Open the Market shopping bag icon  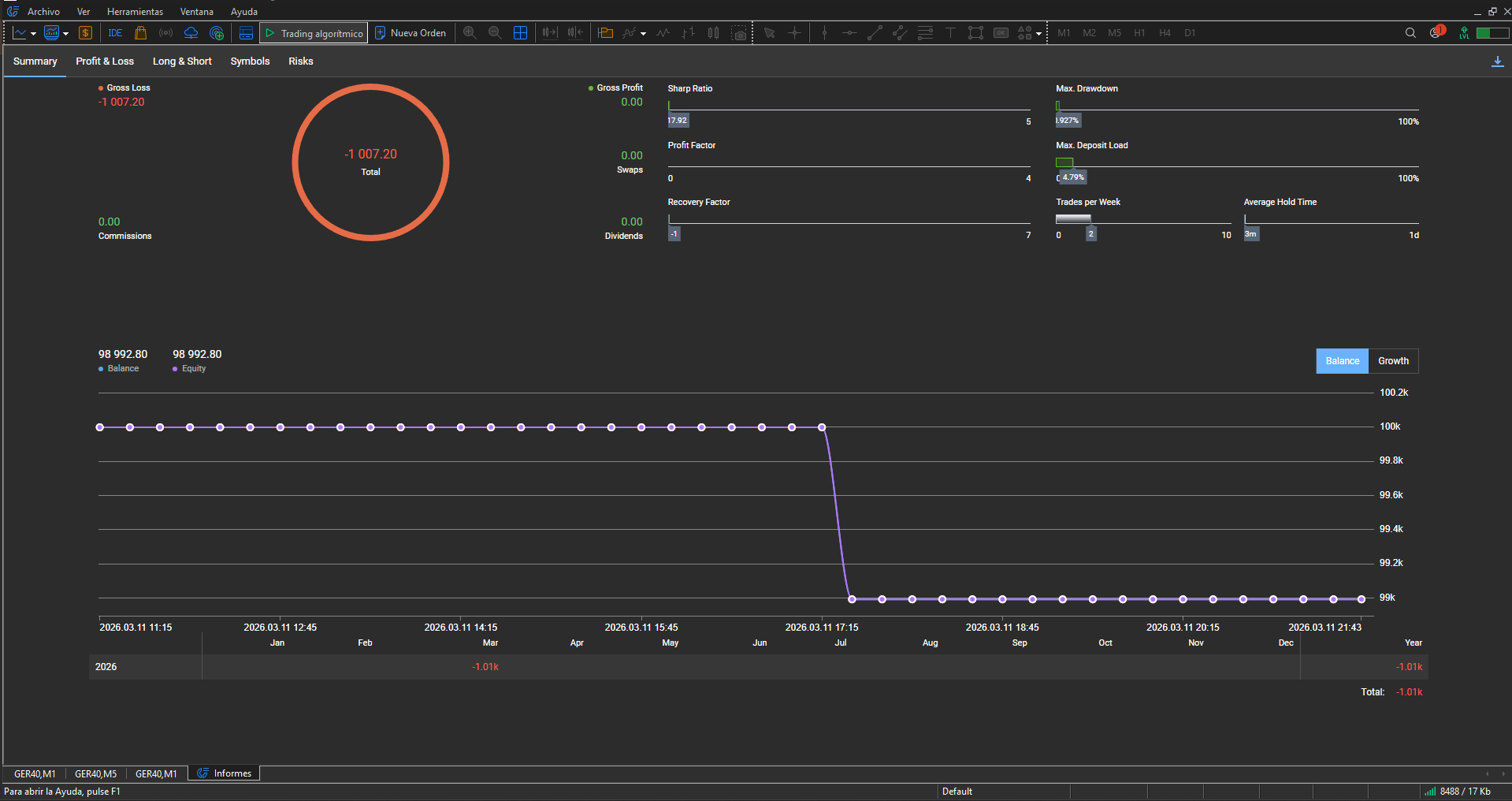click(x=140, y=33)
